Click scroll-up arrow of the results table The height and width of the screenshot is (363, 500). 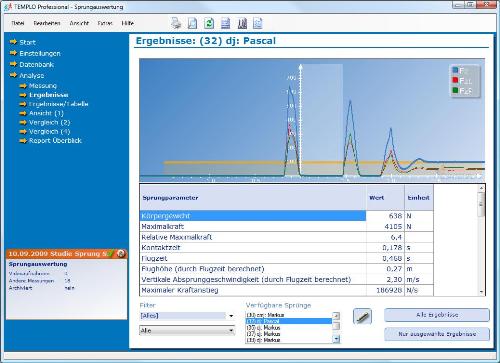(481, 188)
